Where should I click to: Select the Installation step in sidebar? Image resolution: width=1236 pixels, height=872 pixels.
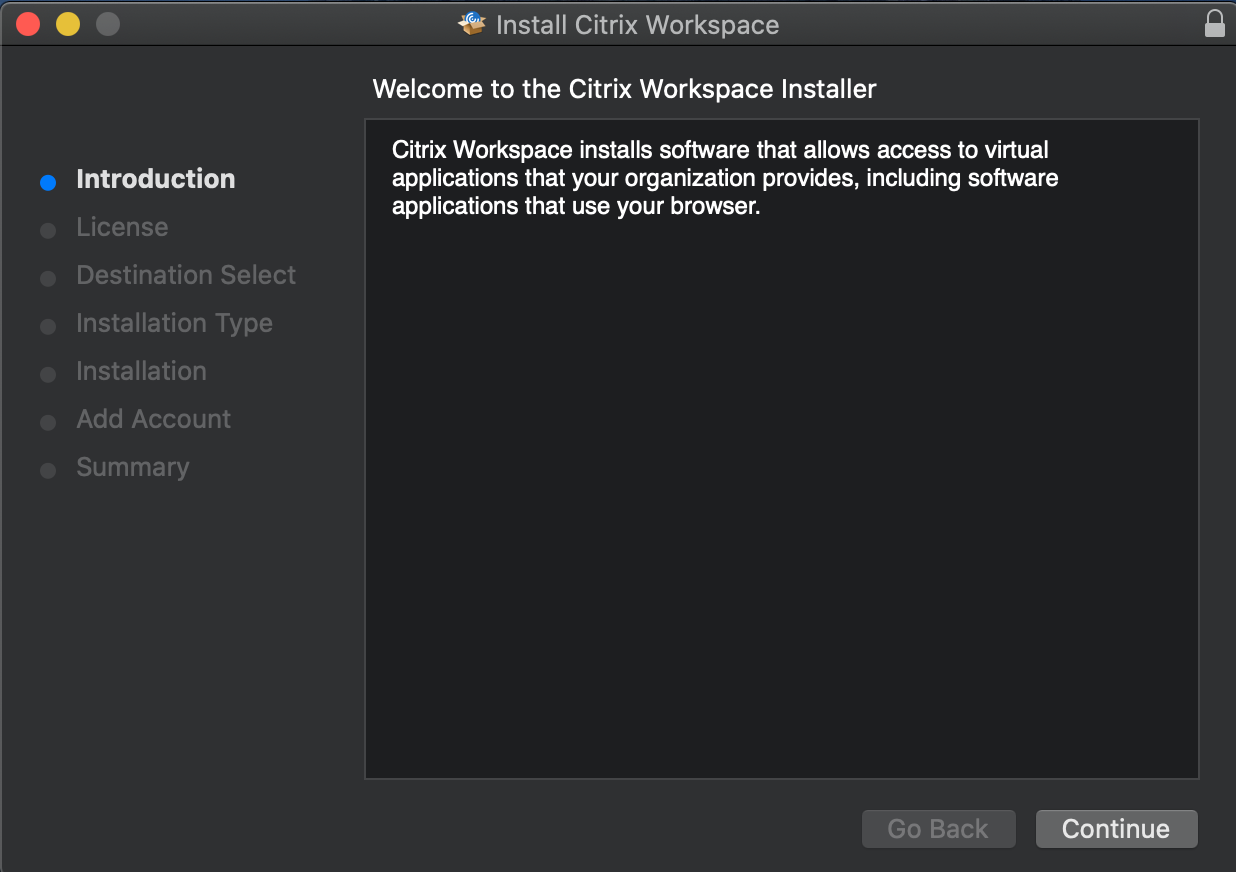tap(141, 371)
